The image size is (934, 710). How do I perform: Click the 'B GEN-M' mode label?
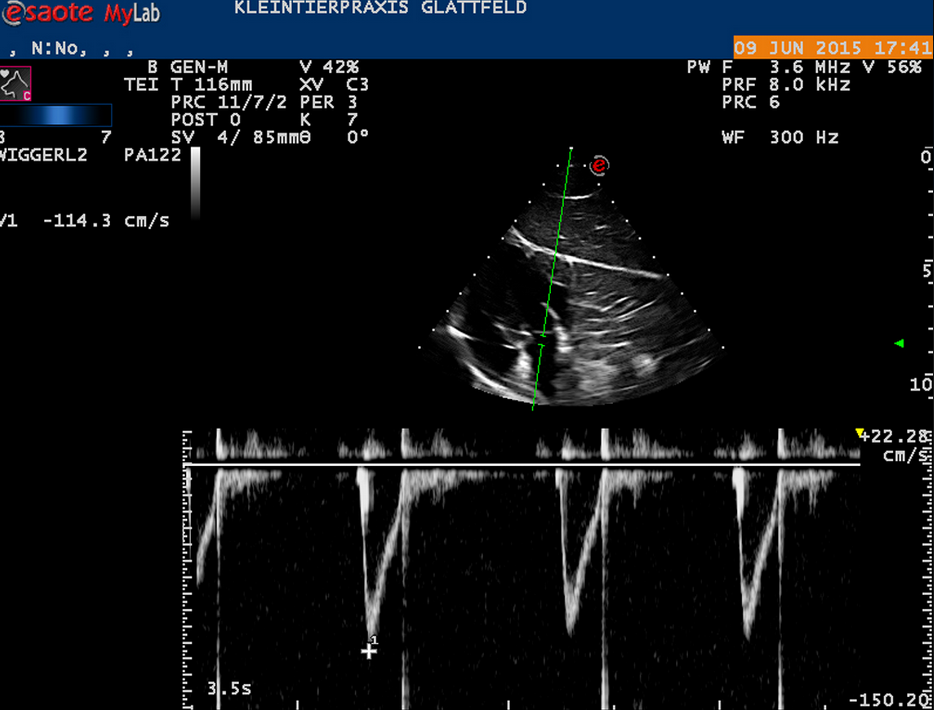[188, 67]
